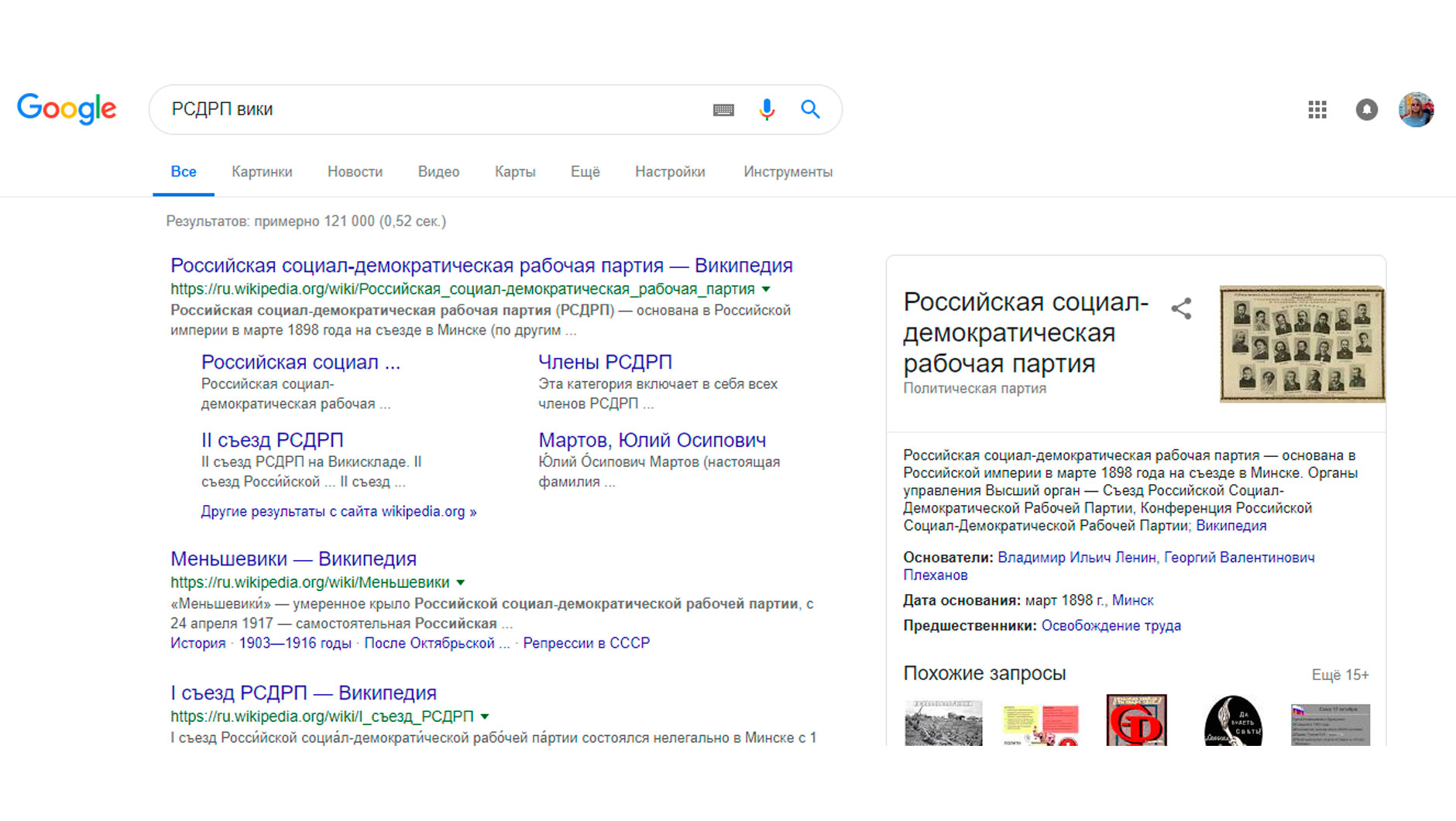
Task: Open the II съезд РСДРП sitelink
Action: pyautogui.click(x=272, y=440)
